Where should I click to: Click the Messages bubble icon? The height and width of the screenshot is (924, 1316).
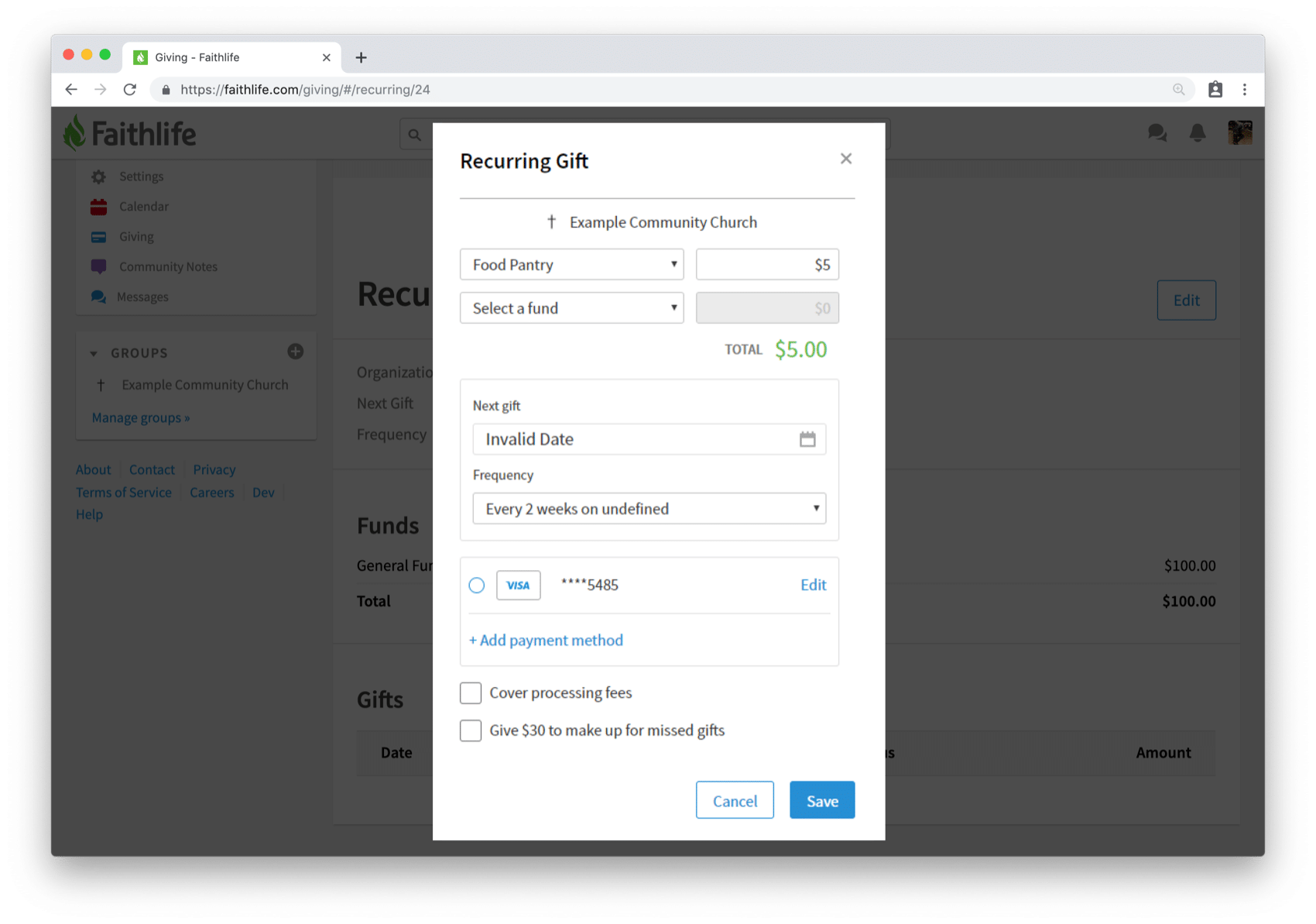pyautogui.click(x=98, y=297)
